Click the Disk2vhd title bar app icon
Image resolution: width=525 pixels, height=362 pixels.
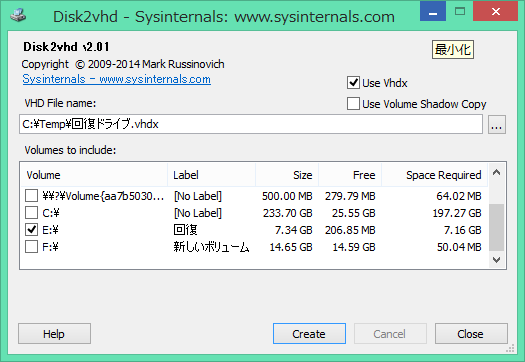pyautogui.click(x=18, y=15)
